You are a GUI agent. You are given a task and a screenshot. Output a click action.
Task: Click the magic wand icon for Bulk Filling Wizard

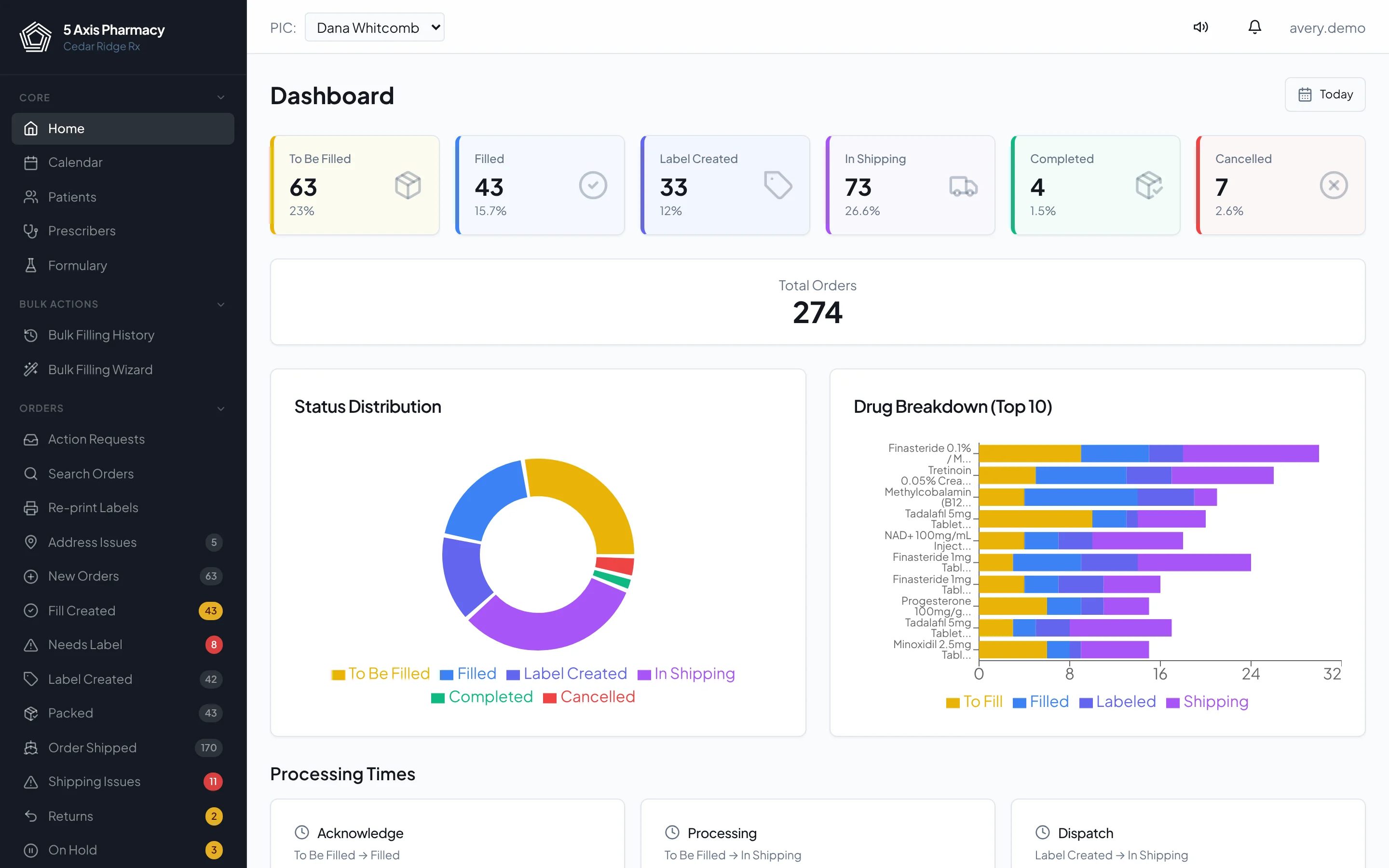click(x=31, y=369)
